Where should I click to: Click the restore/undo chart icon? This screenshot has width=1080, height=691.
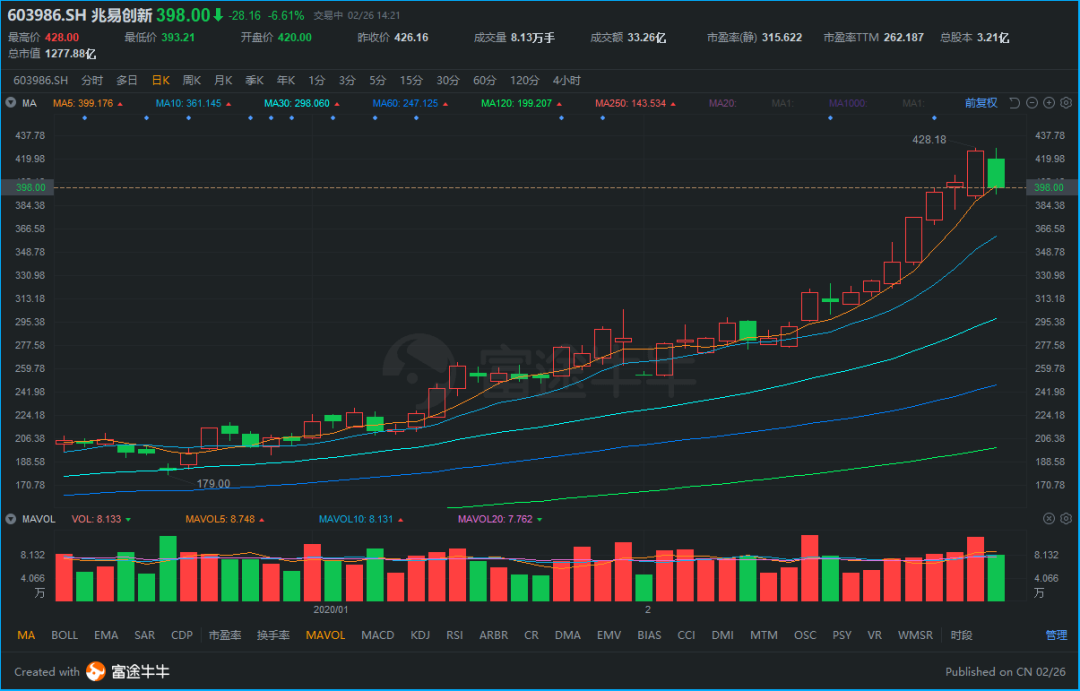point(1014,102)
